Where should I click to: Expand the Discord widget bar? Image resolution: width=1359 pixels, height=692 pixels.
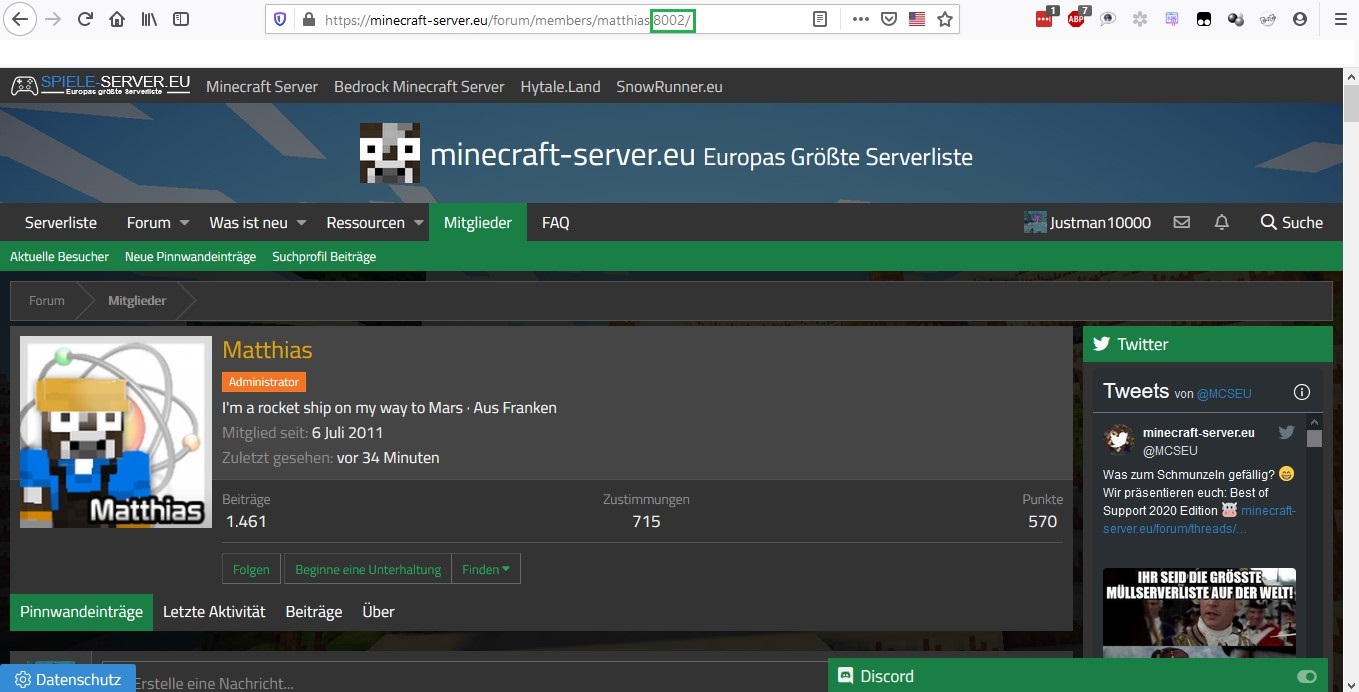(x=1078, y=676)
